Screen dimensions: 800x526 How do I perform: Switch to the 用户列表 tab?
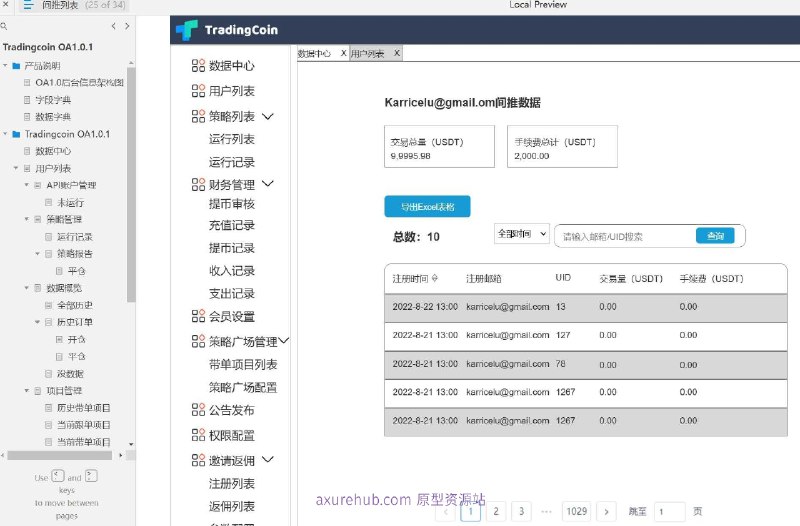coord(367,54)
